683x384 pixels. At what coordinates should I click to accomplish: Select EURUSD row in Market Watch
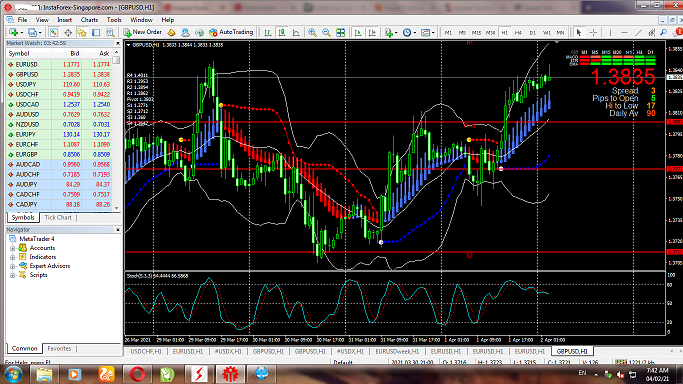(x=59, y=64)
